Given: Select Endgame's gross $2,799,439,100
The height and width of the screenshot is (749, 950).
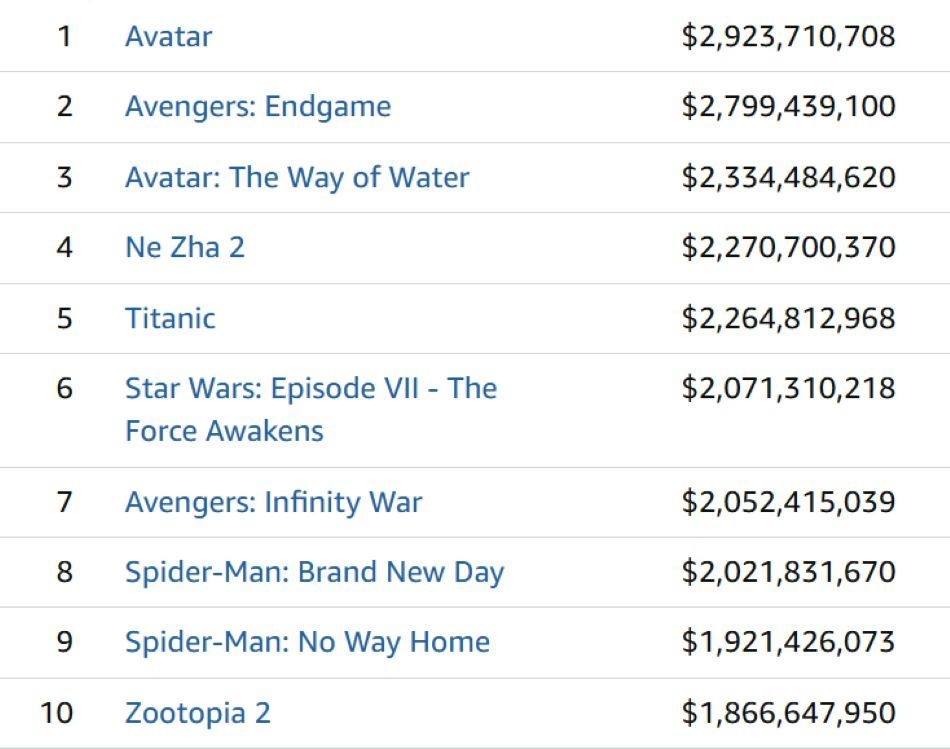Looking at the screenshot, I should [x=788, y=107].
